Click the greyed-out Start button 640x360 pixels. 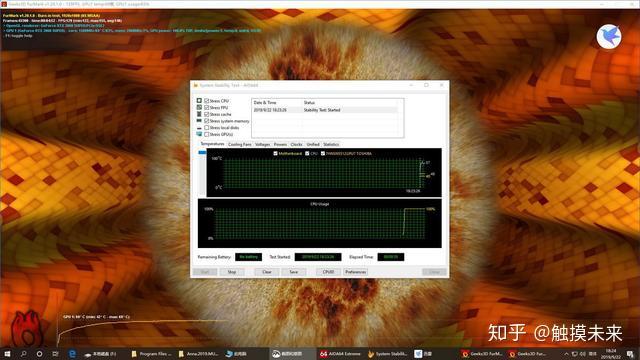pos(205,272)
